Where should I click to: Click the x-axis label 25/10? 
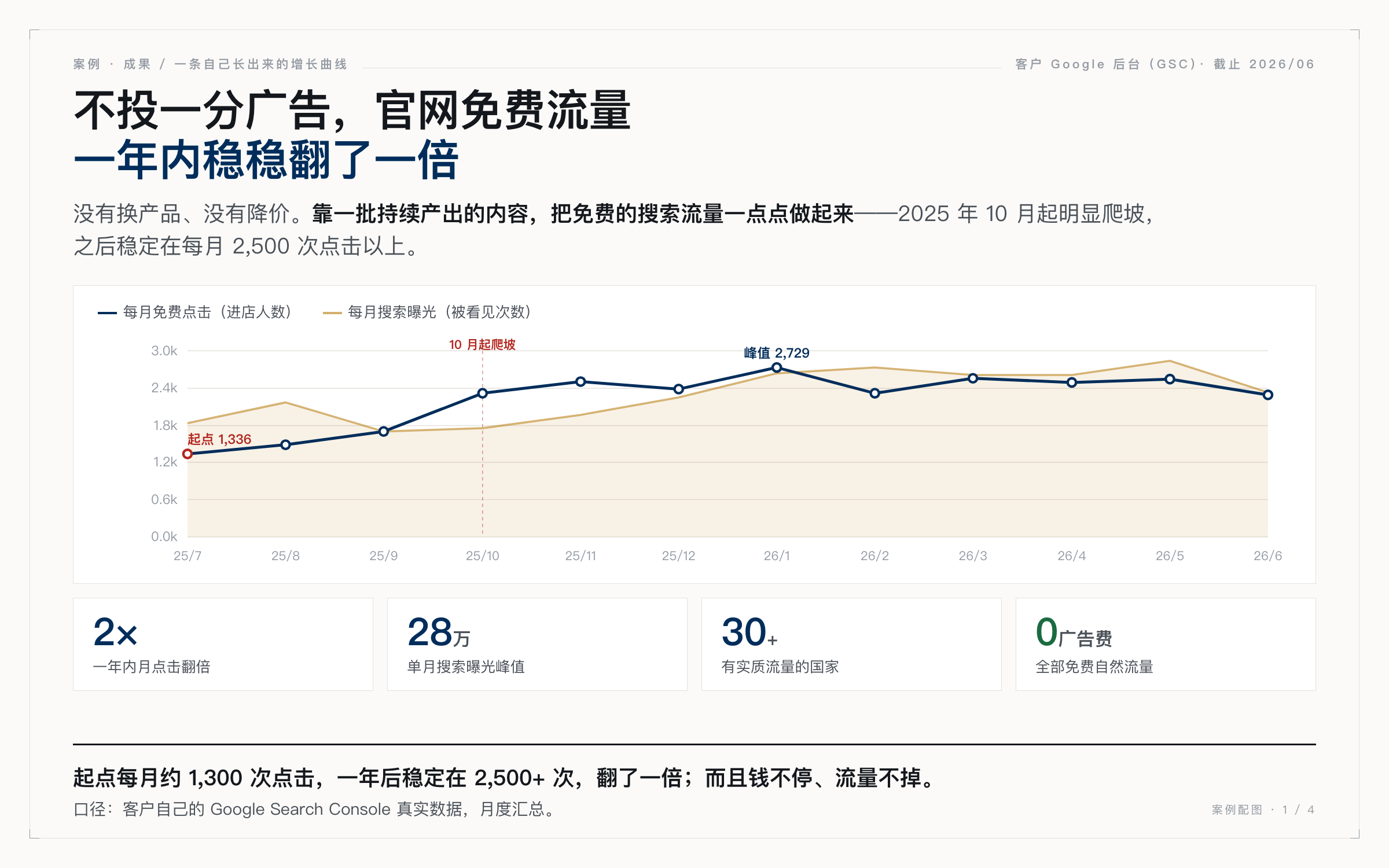(483, 556)
